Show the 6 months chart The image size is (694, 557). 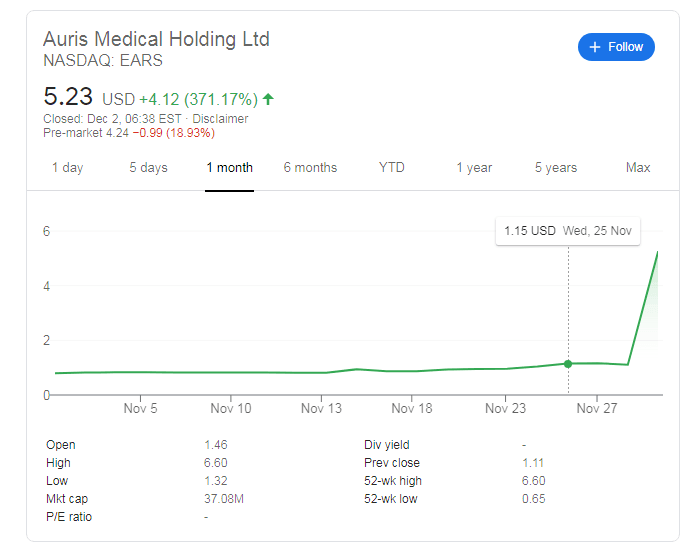[310, 168]
